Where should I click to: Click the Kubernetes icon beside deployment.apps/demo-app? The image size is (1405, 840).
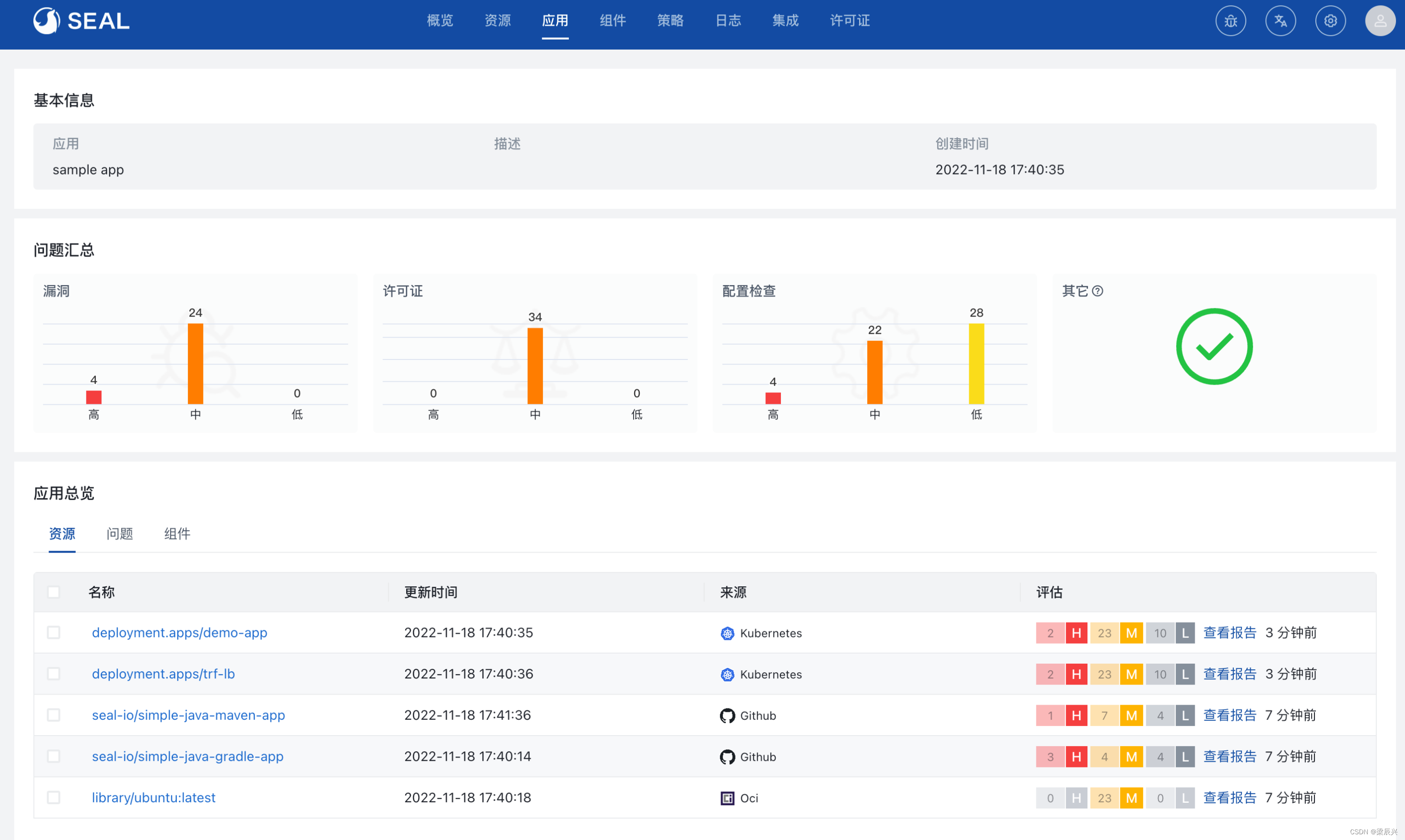(727, 634)
